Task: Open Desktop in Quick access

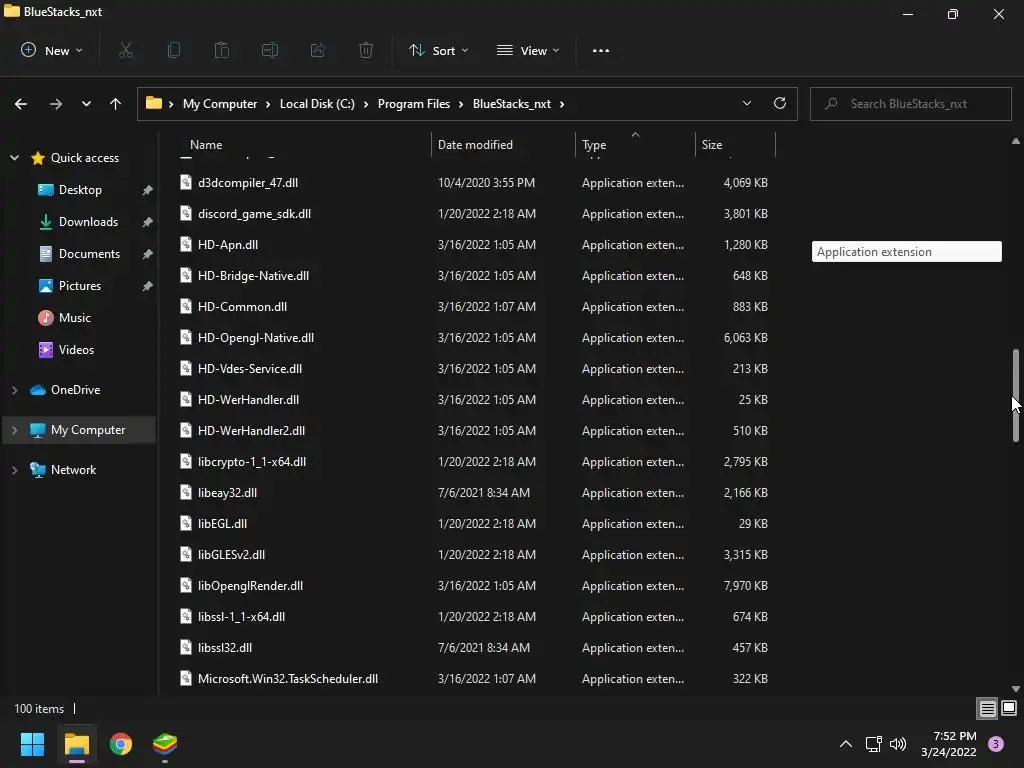Action: (80, 189)
